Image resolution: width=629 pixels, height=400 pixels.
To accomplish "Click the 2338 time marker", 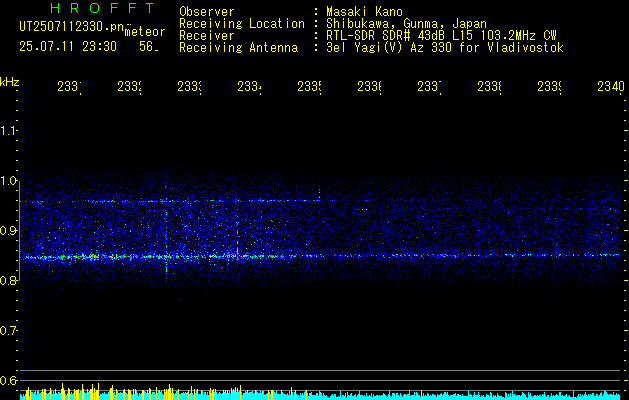I will pyautogui.click(x=489, y=87).
